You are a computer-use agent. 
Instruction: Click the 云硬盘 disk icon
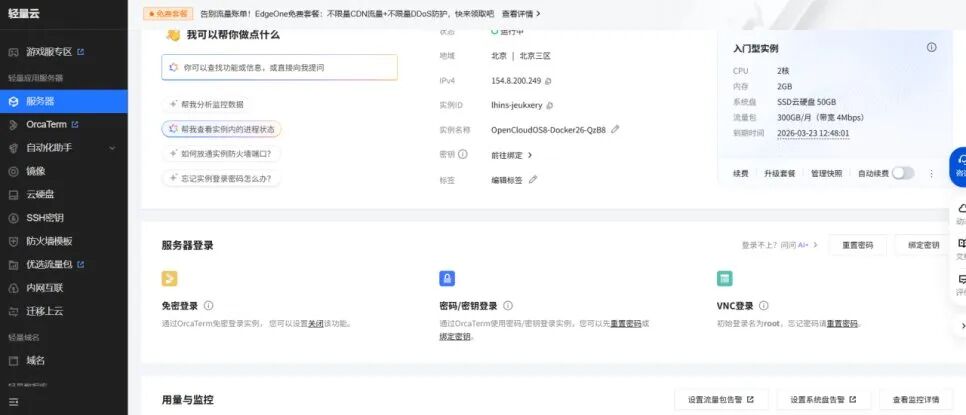tap(14, 195)
